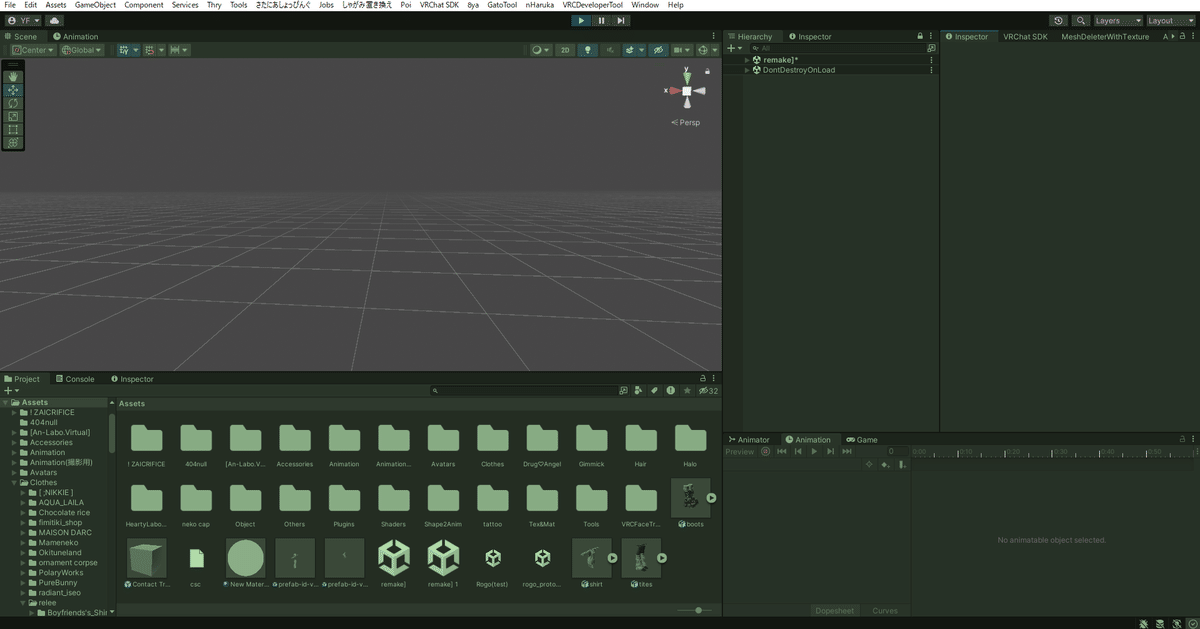This screenshot has height=629, width=1200.
Task: Open the Layers dropdown
Action: [x=1117, y=20]
